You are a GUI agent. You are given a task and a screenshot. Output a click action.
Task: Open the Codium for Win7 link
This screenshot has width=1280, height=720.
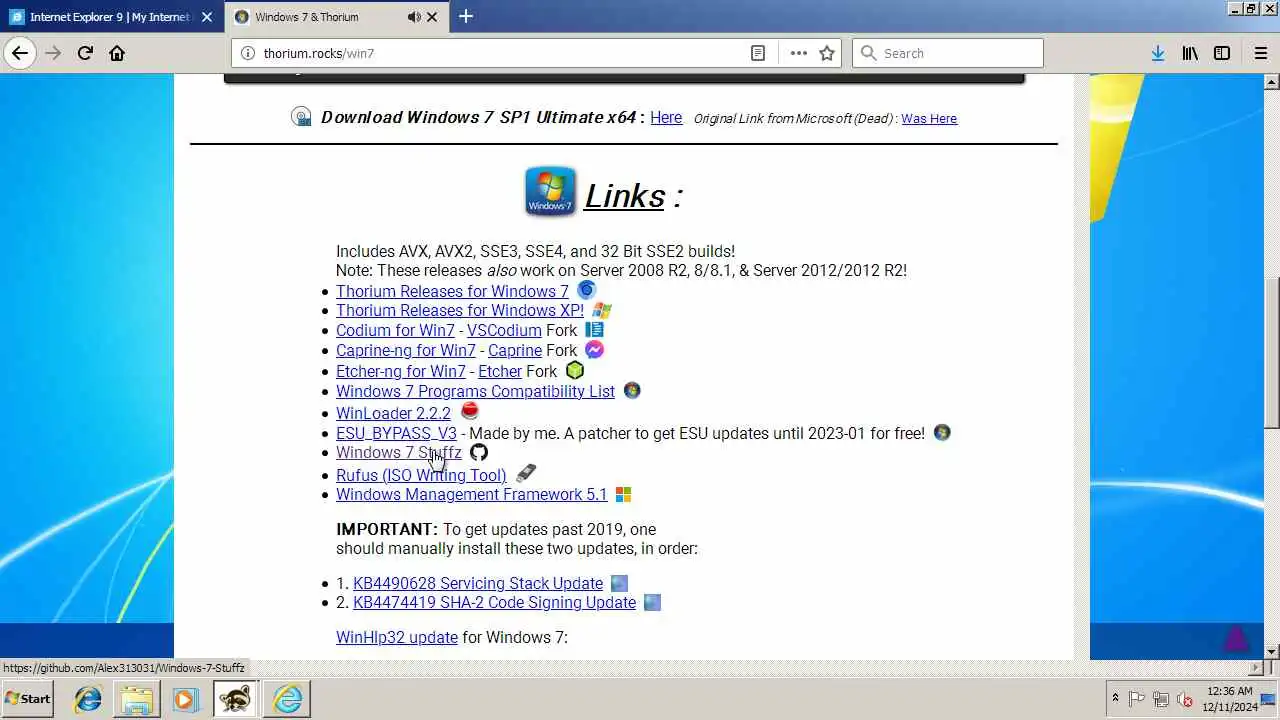(x=395, y=330)
